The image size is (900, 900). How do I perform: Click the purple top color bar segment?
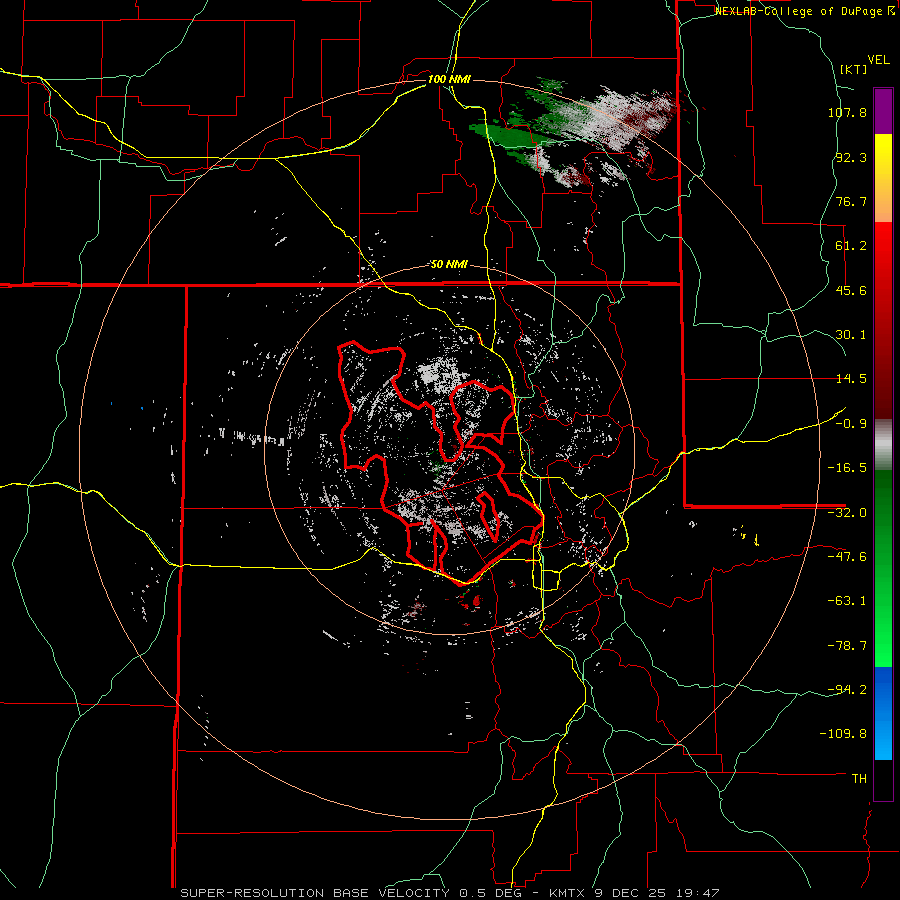pos(883,111)
